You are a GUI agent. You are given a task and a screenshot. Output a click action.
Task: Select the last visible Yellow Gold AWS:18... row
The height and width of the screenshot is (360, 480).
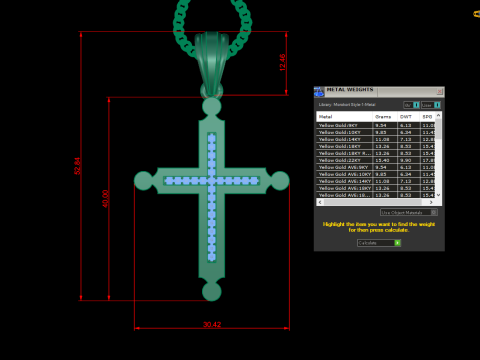[376, 195]
